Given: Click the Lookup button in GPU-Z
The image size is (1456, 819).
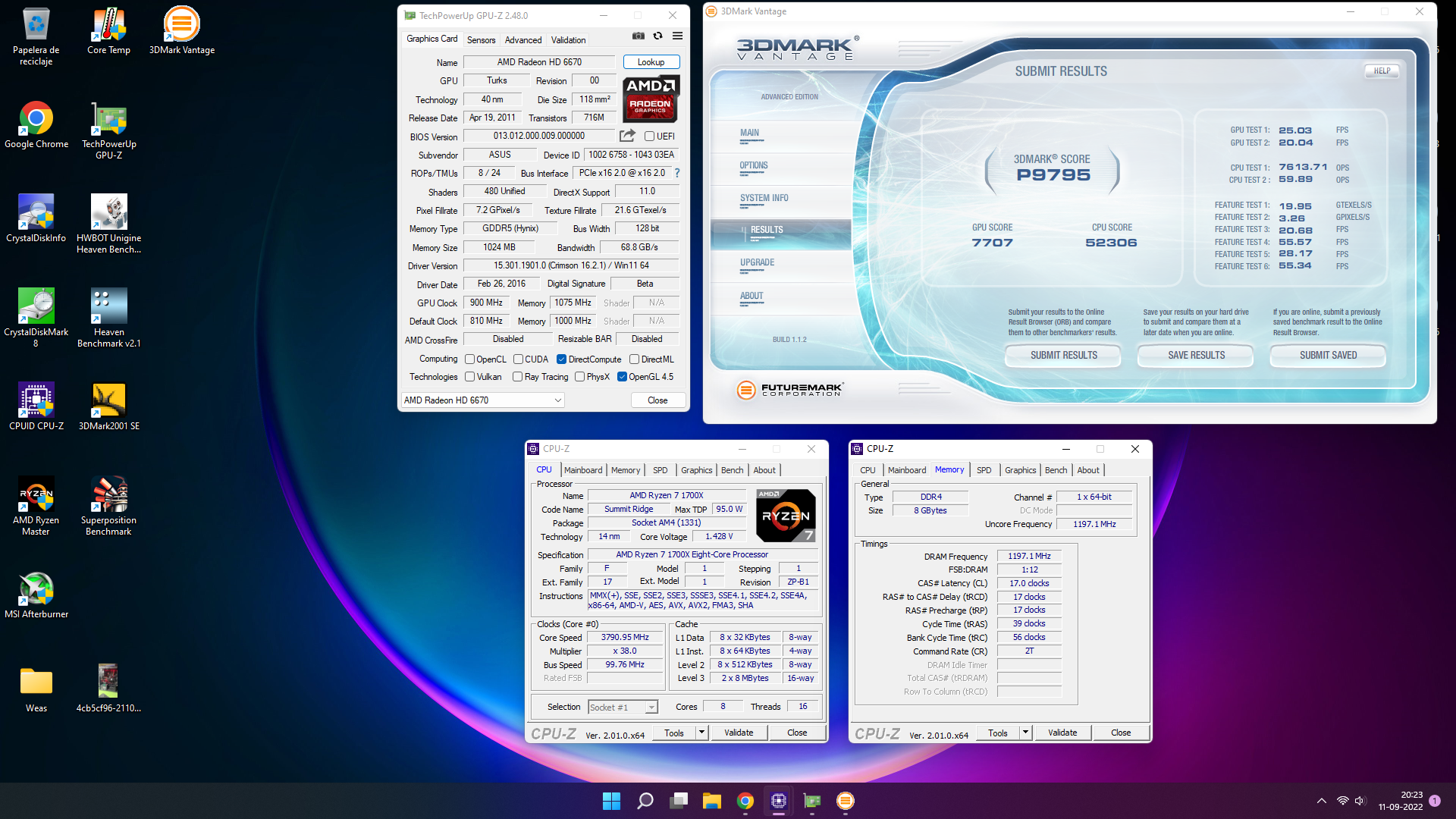Looking at the screenshot, I should click(651, 62).
